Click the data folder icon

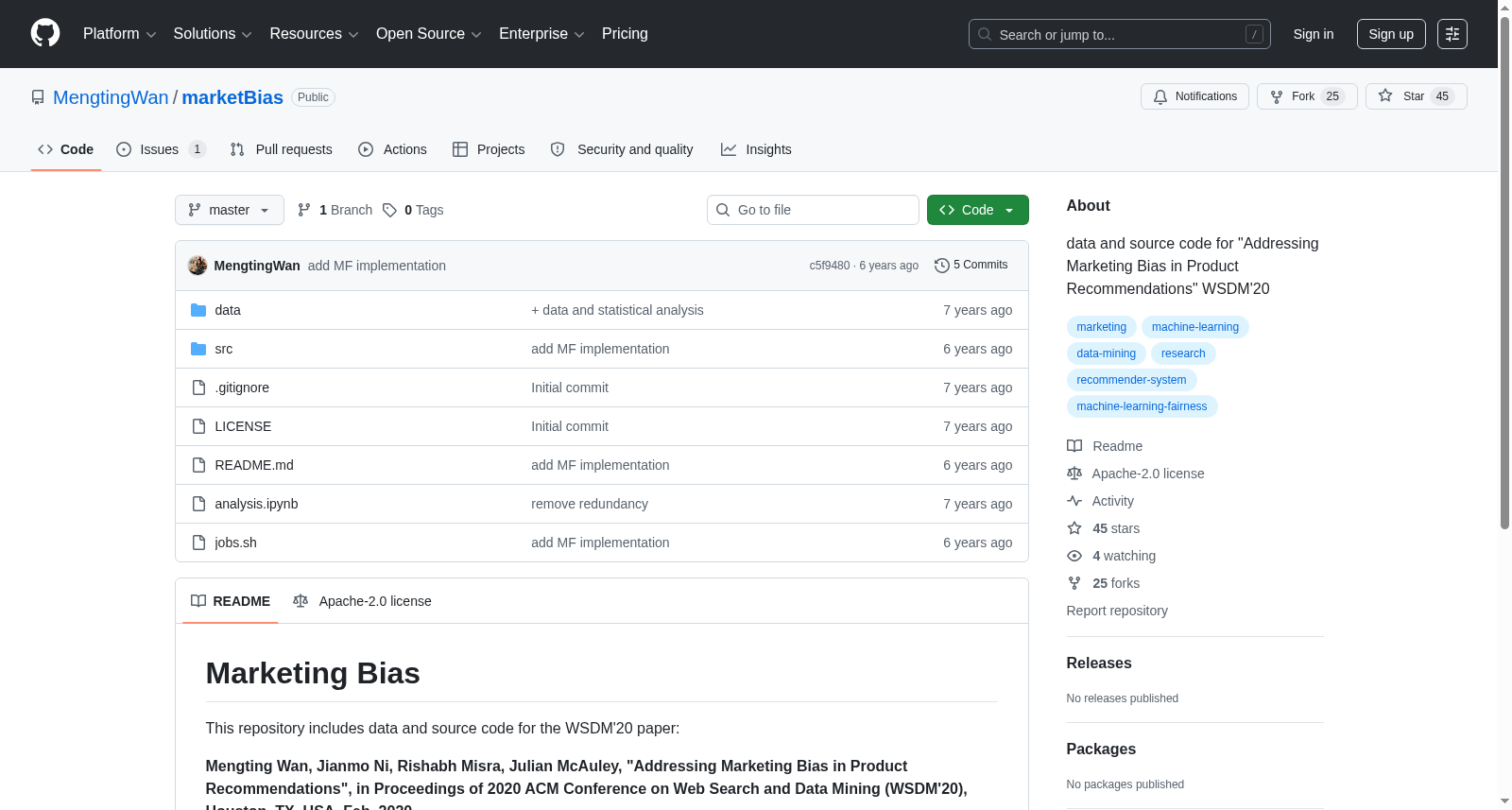pyautogui.click(x=198, y=310)
